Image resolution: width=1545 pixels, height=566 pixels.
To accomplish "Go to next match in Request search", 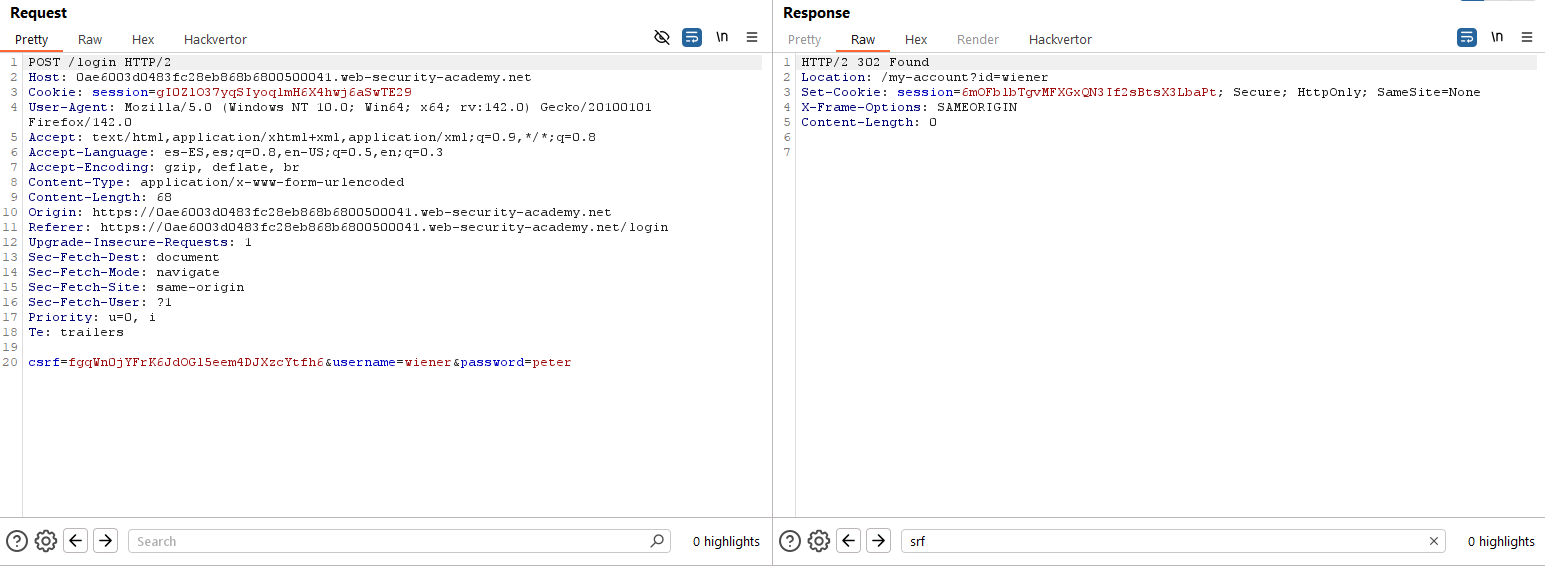I will click(x=105, y=541).
